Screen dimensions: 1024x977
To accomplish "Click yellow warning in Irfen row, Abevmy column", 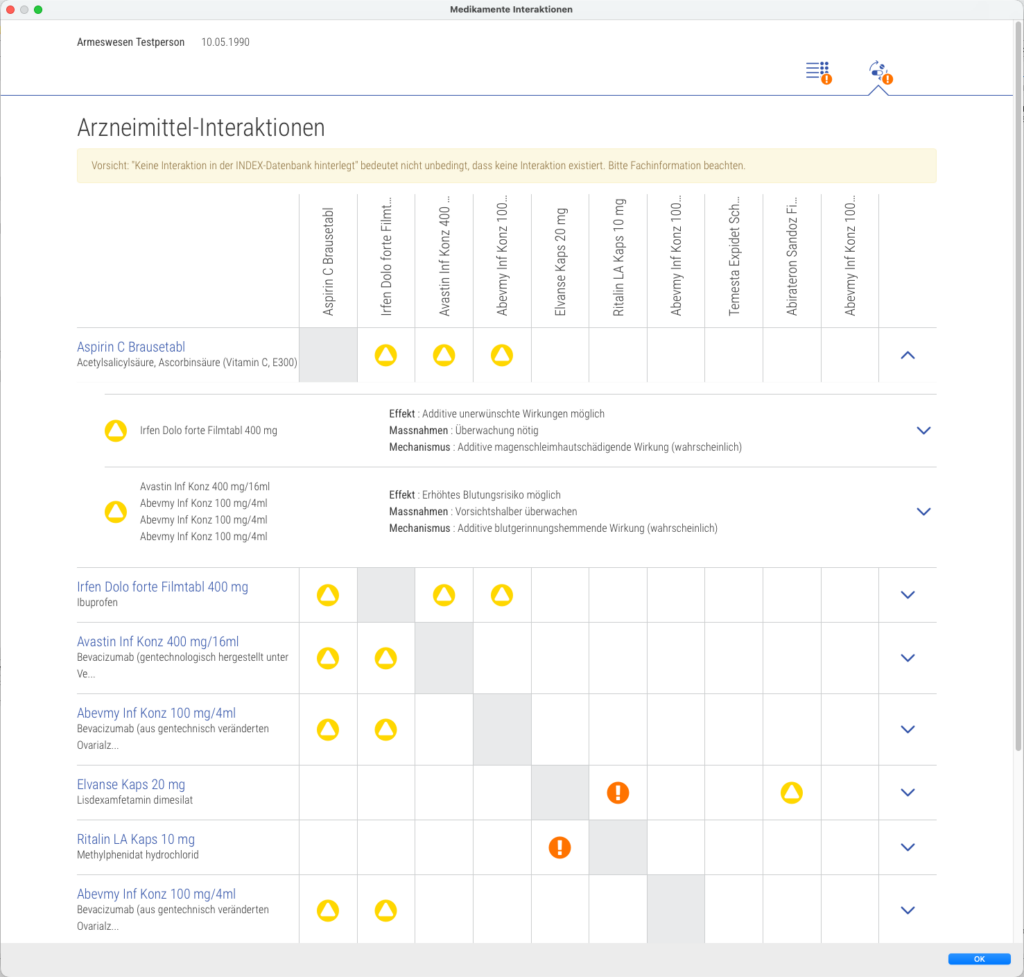I will click(x=502, y=595).
